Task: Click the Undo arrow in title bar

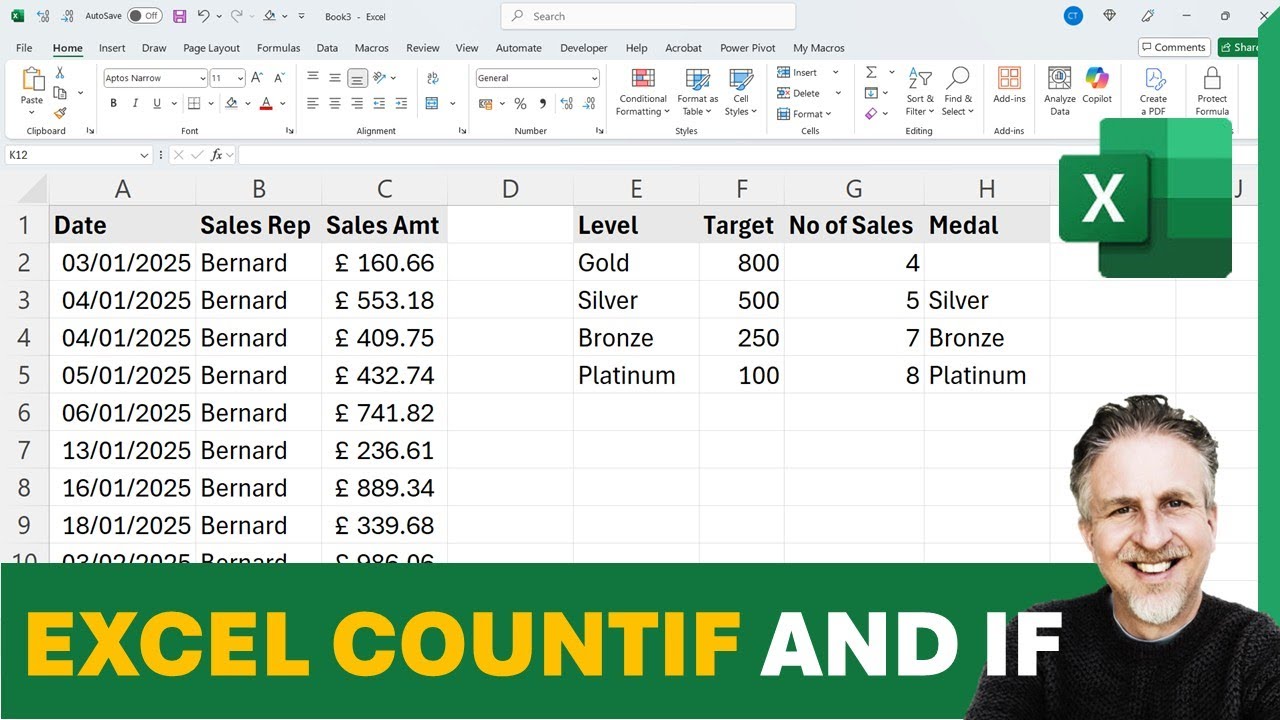Action: (204, 16)
